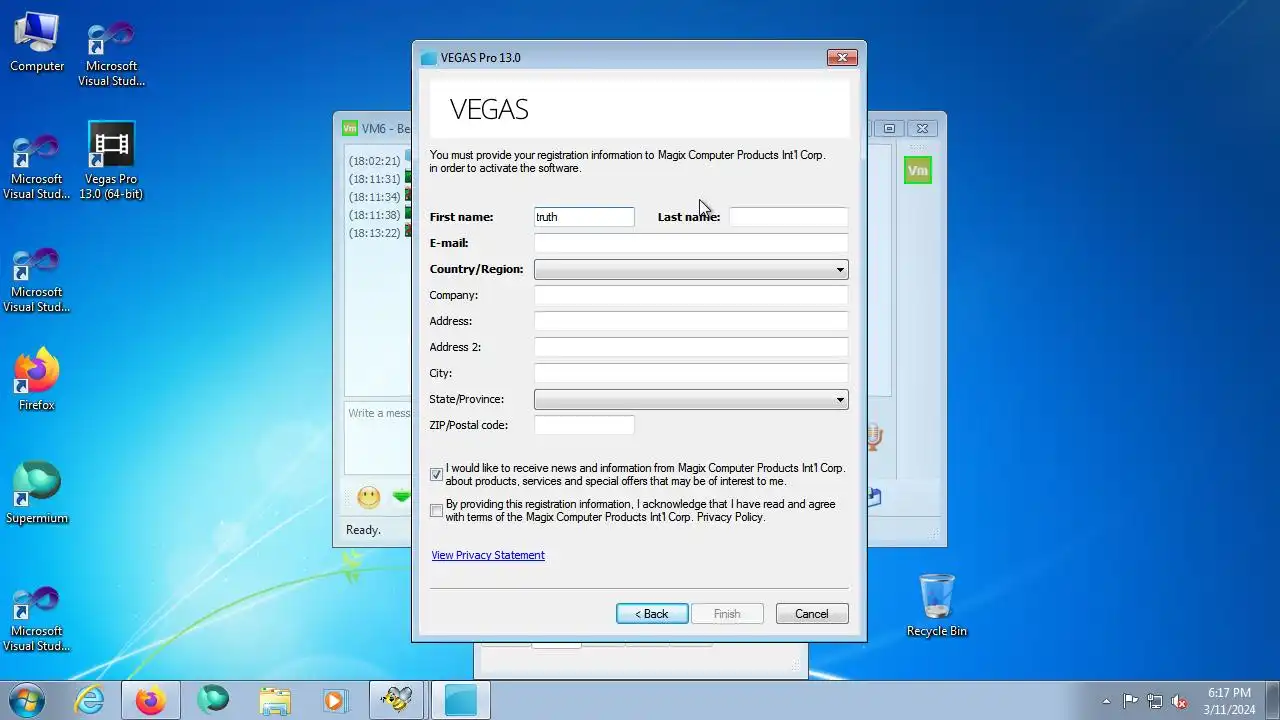
Task: Click the microphone icon in the VM6 window
Action: point(873,436)
